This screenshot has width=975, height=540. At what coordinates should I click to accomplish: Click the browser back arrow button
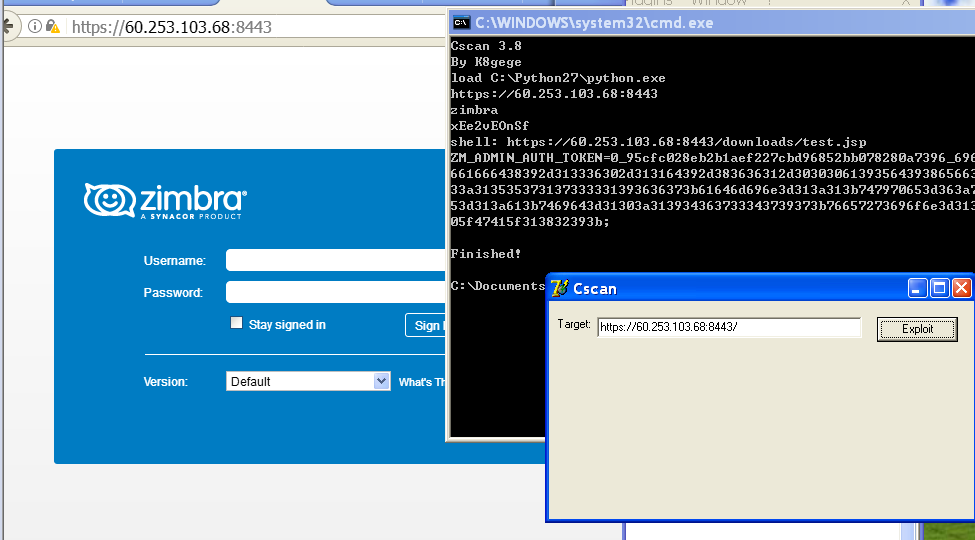(x=7, y=26)
